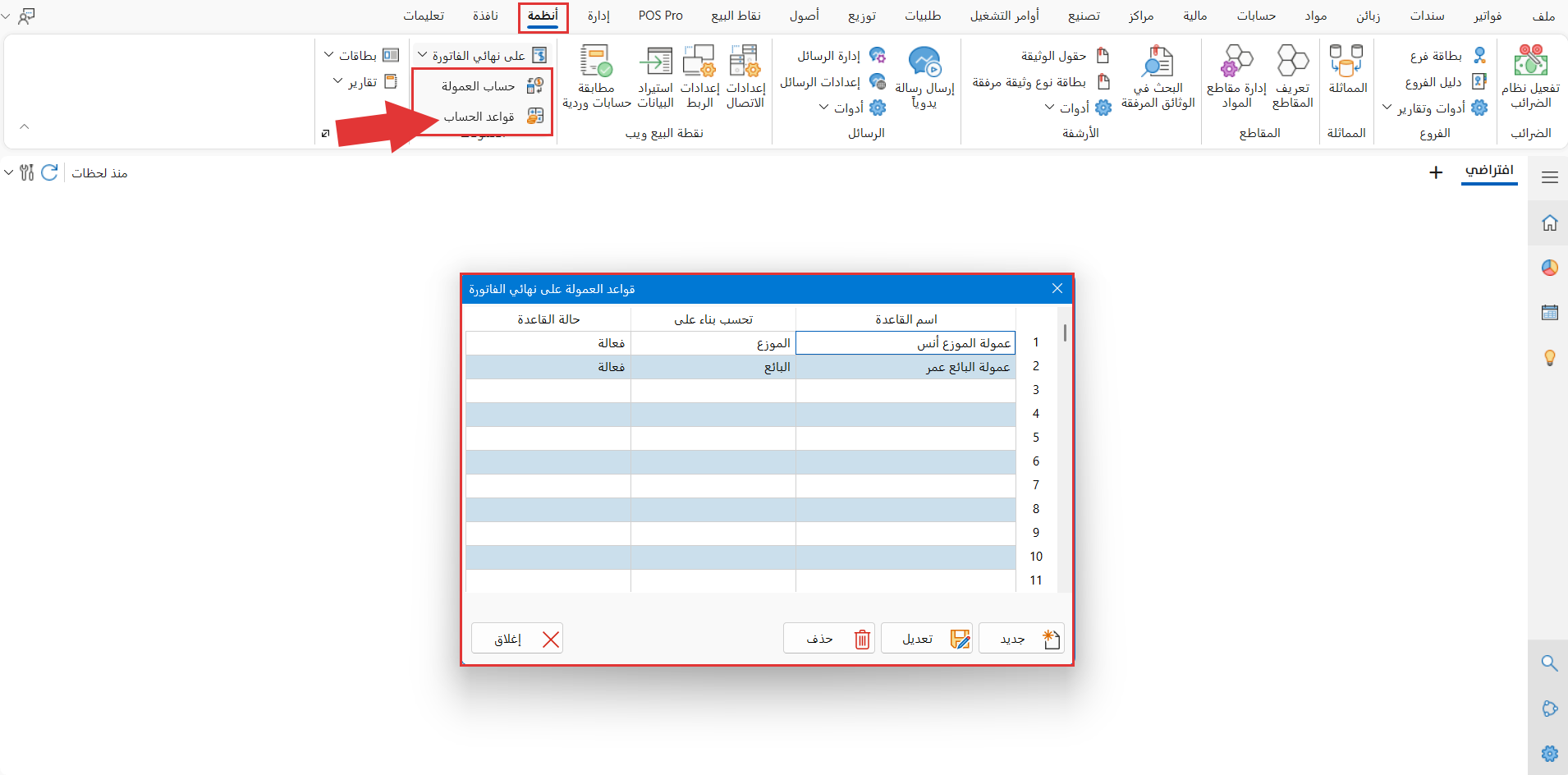1568x775 pixels.
Task: Open إدارة مقاطع المواد item segments management
Action: 1236,76
